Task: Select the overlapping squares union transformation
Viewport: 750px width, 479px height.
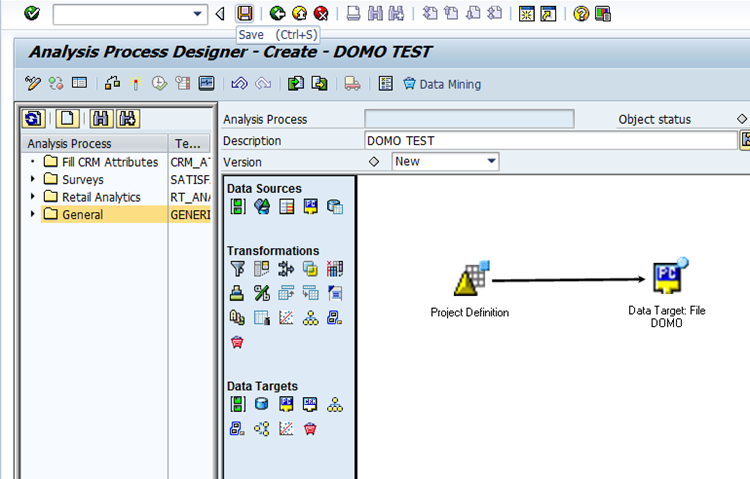Action: point(310,269)
